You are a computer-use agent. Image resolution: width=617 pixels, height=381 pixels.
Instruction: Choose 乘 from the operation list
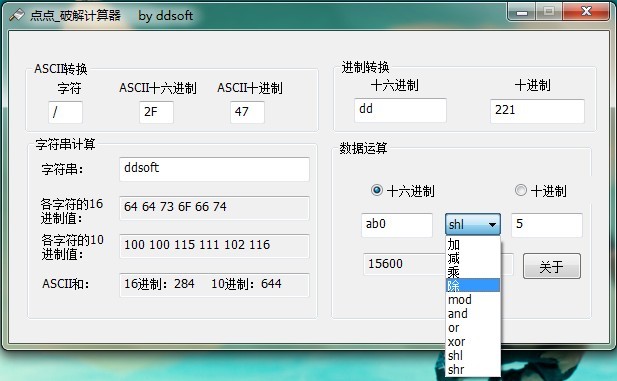tap(473, 272)
